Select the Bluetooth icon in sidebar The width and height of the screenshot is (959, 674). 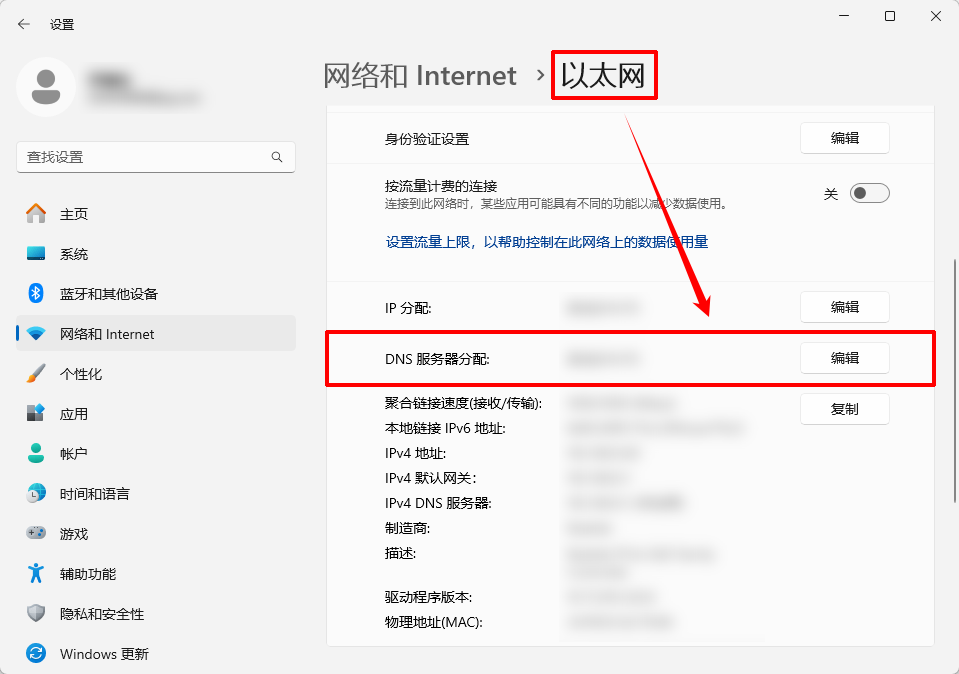pos(36,294)
